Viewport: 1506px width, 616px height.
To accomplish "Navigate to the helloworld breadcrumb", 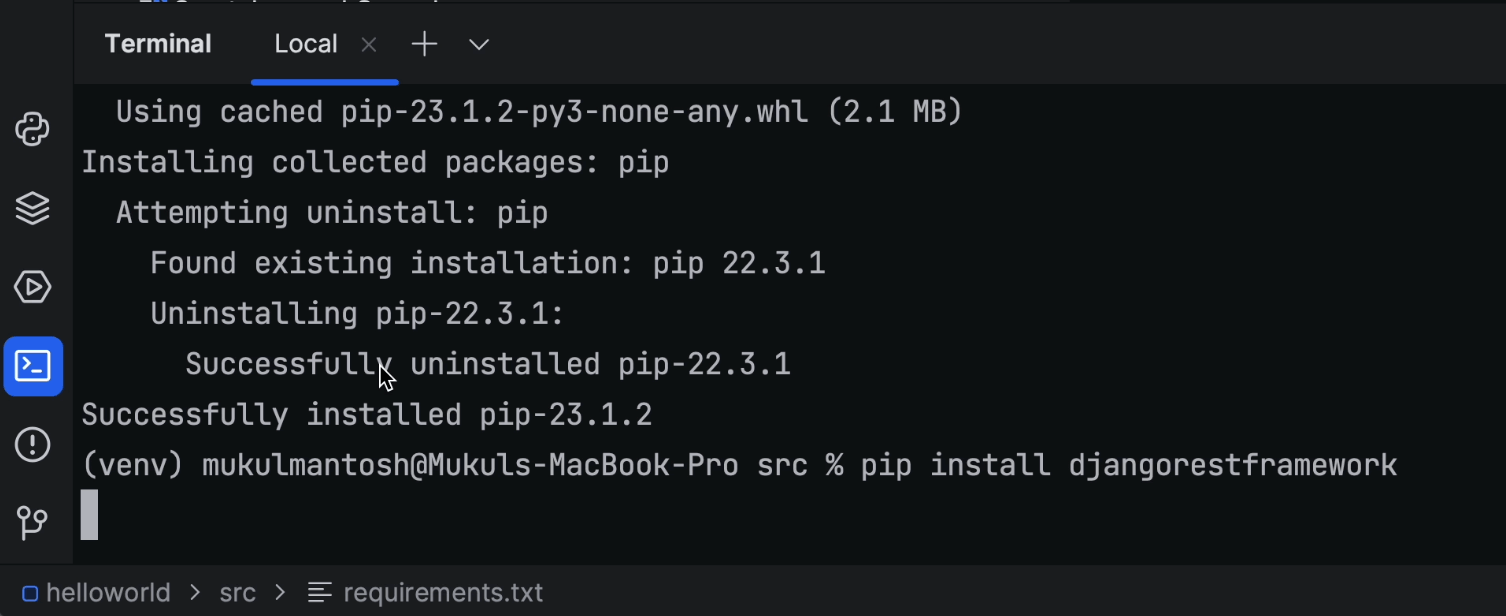I will click(x=108, y=593).
